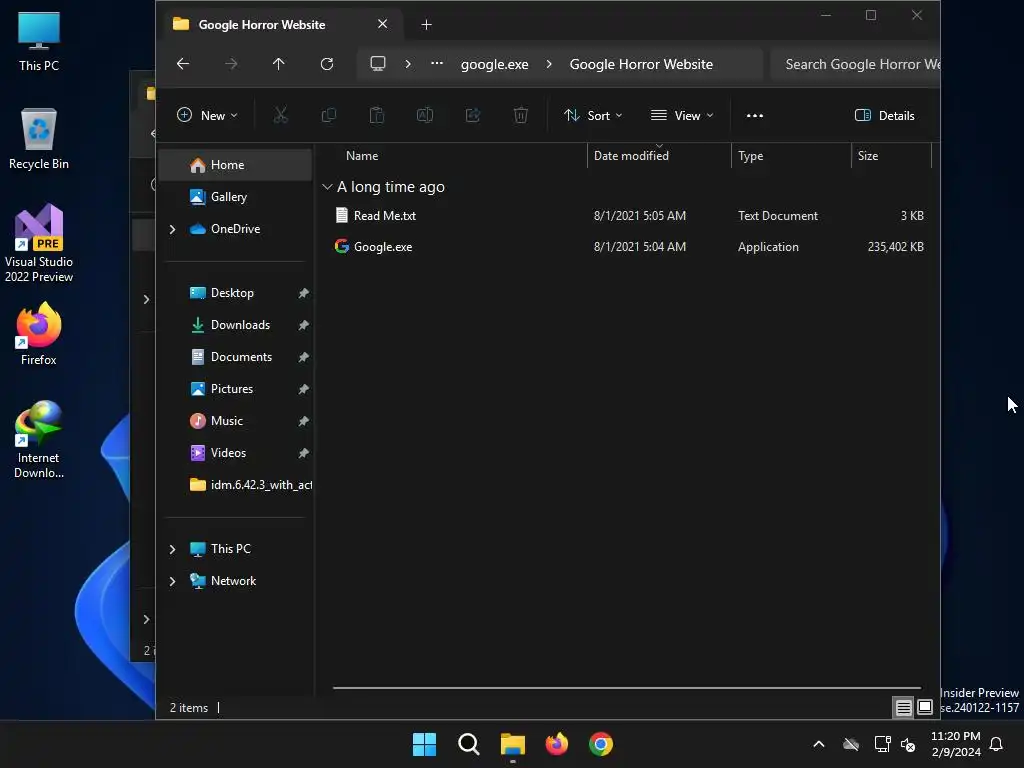
Task: Open the pinned Videos folder
Action: click(235, 453)
